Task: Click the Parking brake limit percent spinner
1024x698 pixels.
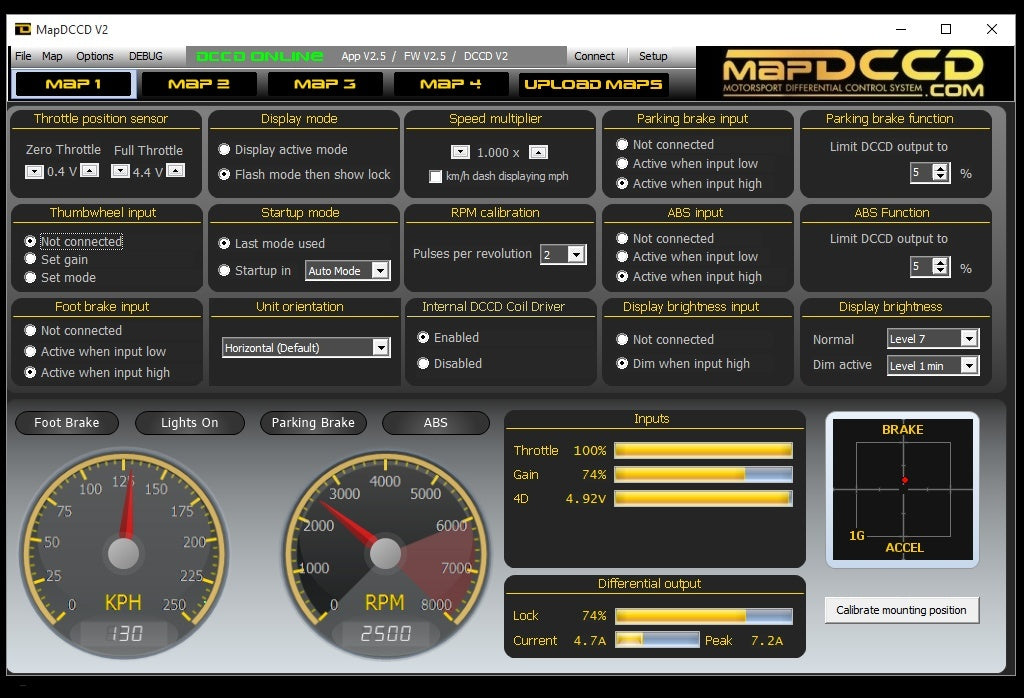Action: pyautogui.click(x=930, y=172)
